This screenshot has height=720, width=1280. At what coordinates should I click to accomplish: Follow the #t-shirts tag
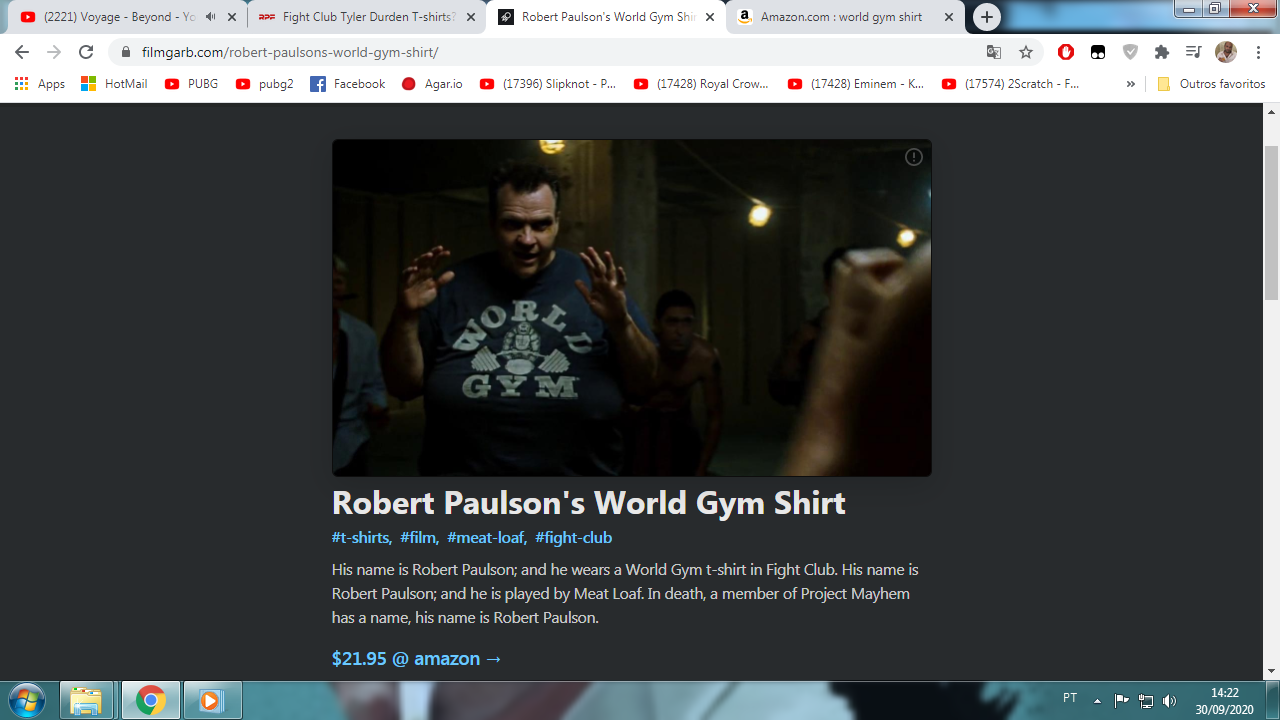coord(362,537)
